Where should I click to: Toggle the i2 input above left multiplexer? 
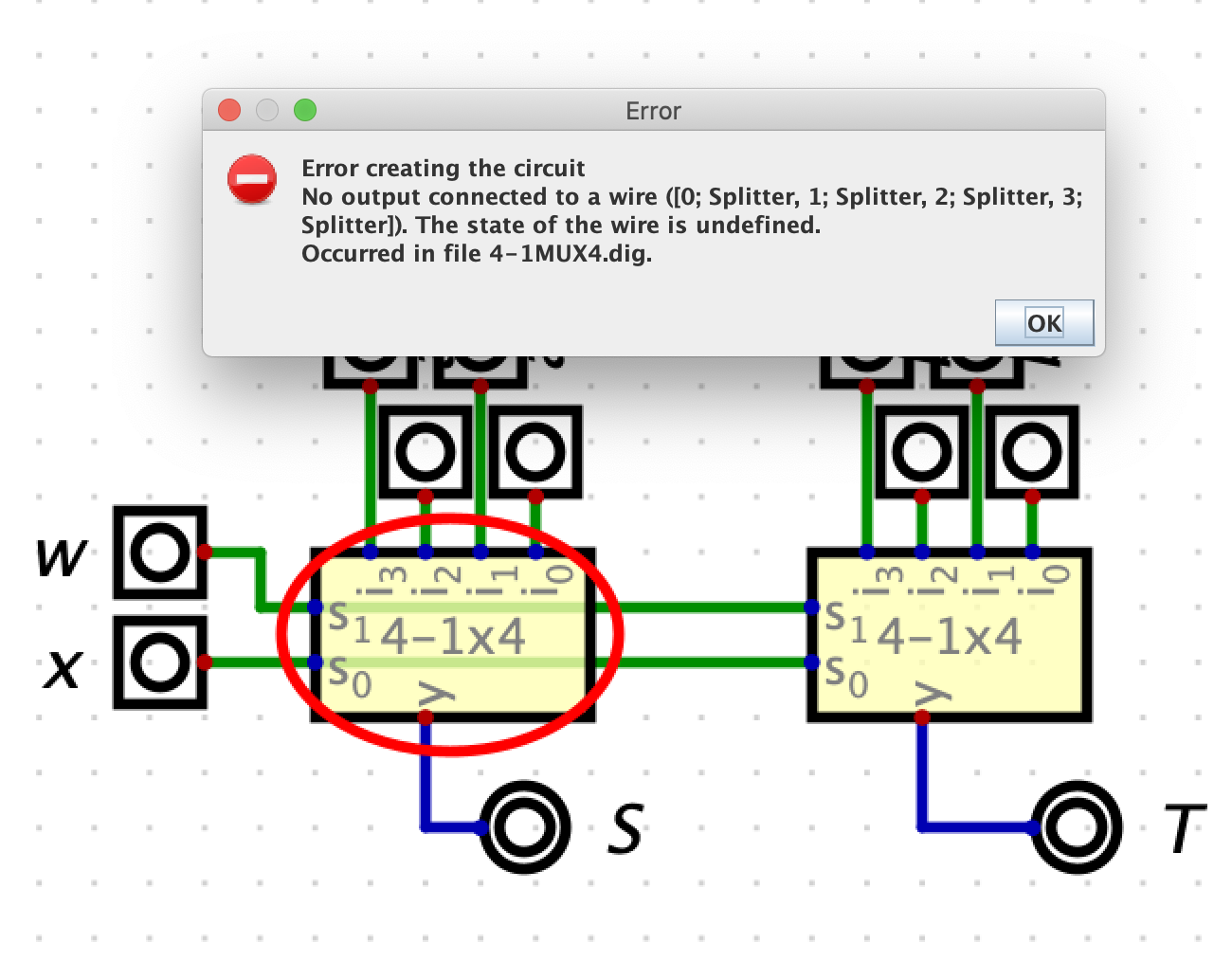pyautogui.click(x=426, y=452)
